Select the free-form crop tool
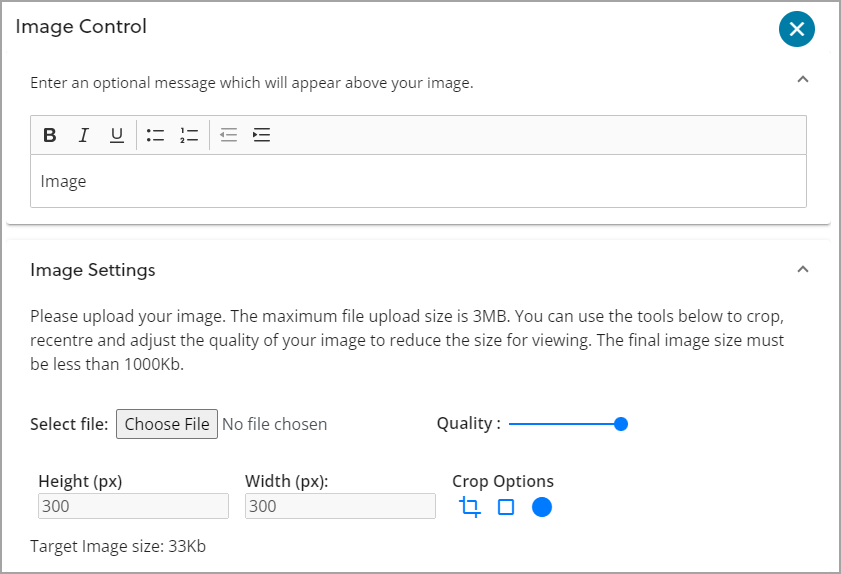 pos(470,507)
